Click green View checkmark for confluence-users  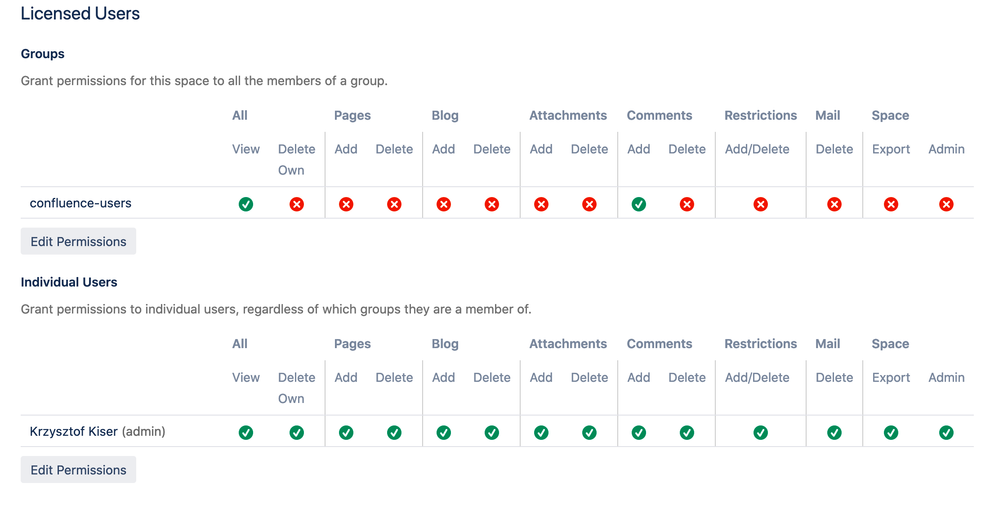coord(245,204)
